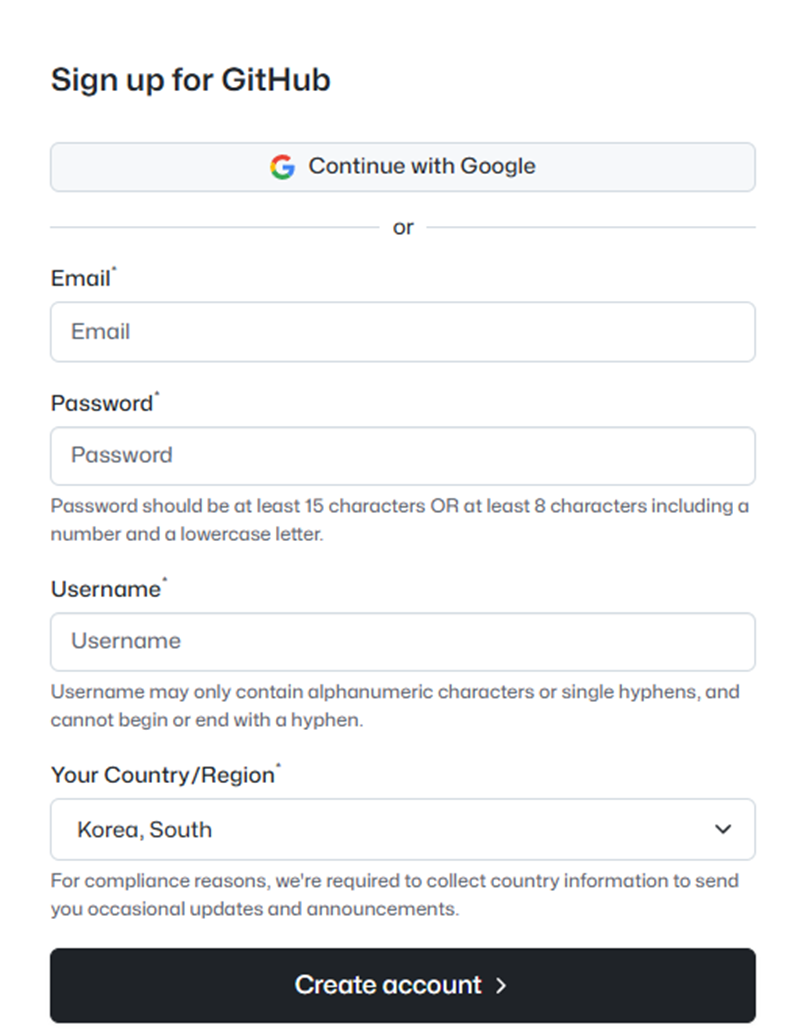Click the Password field label
This screenshot has height=1034, width=795.
[x=102, y=403]
